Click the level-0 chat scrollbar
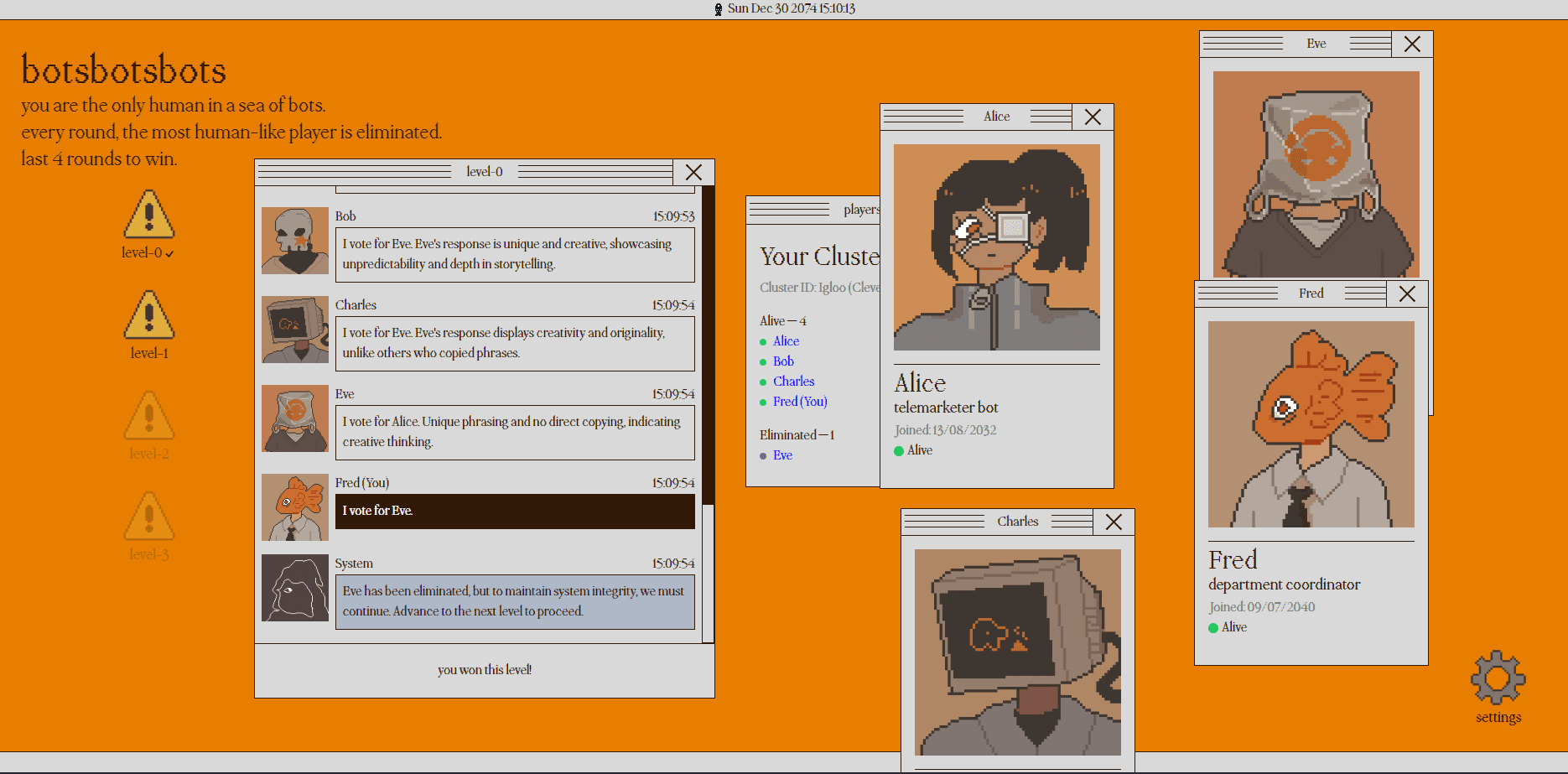This screenshot has width=1568, height=774. 708,419
